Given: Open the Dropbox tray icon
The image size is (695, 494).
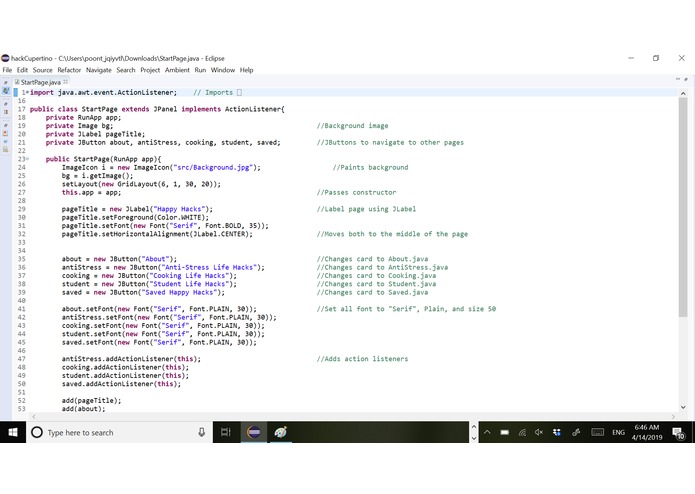Looking at the screenshot, I should (557, 432).
